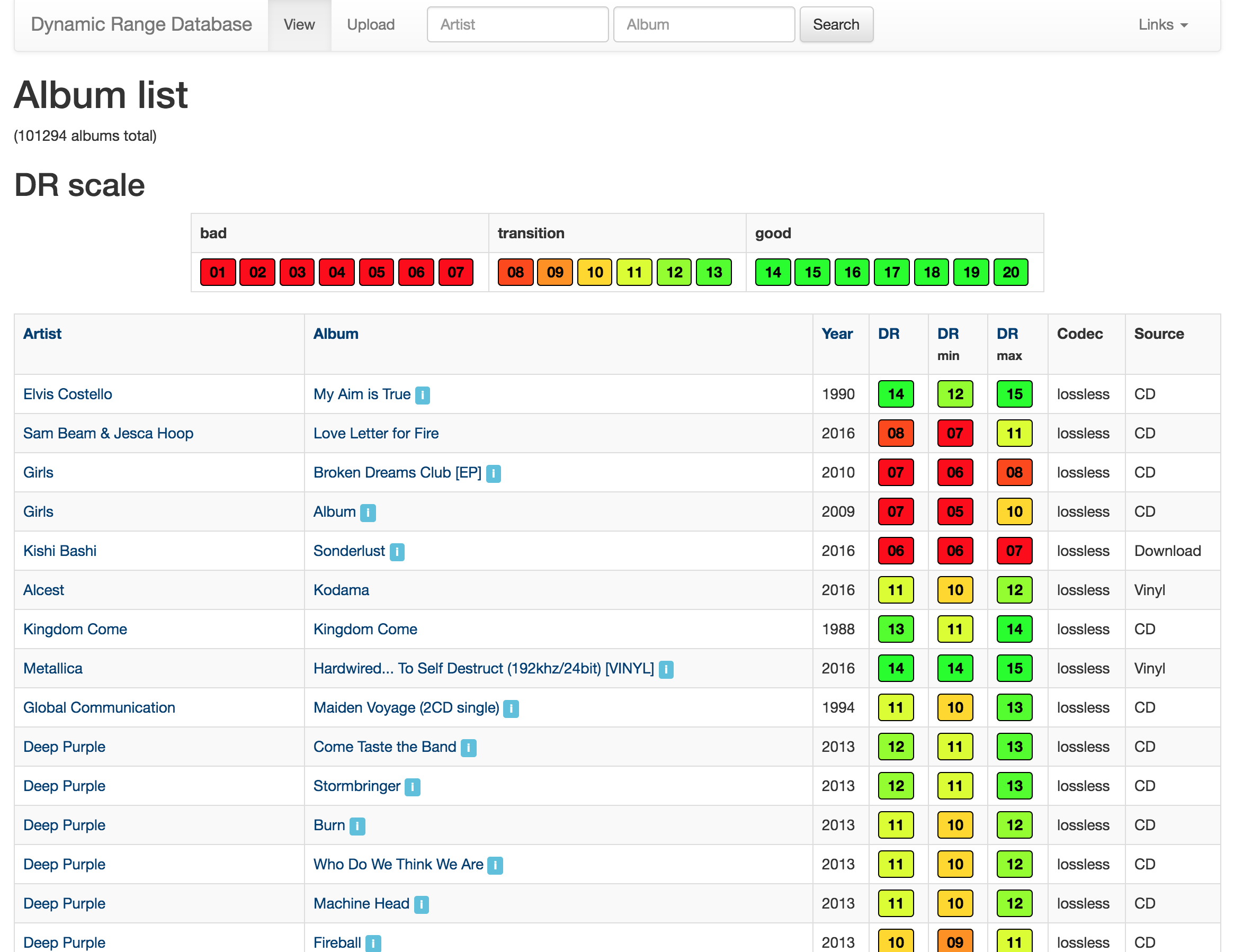Select DR scale swatch 09
This screenshot has width=1234, height=952.
pyautogui.click(x=555, y=272)
